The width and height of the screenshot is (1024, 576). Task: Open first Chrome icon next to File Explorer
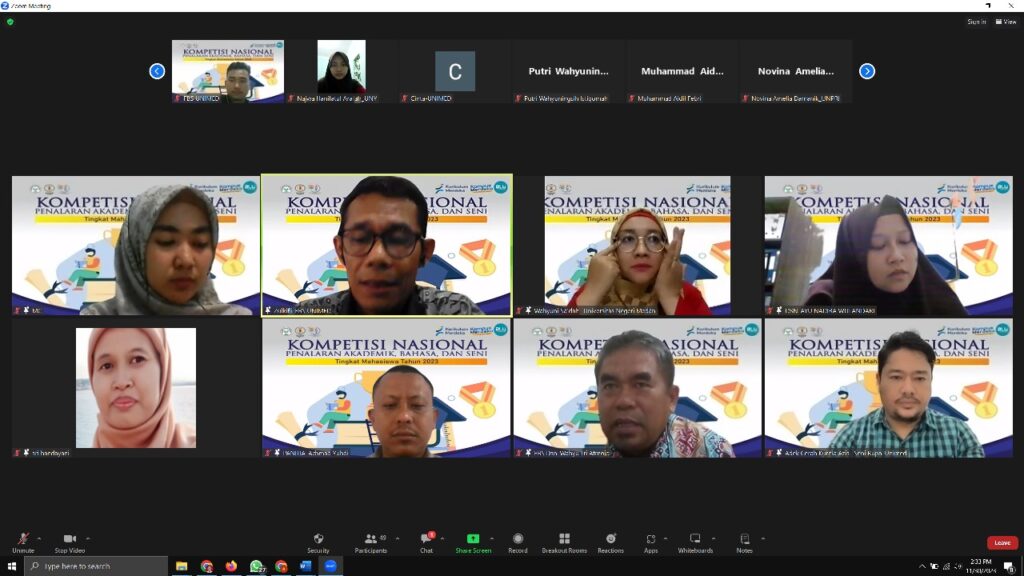[206, 566]
